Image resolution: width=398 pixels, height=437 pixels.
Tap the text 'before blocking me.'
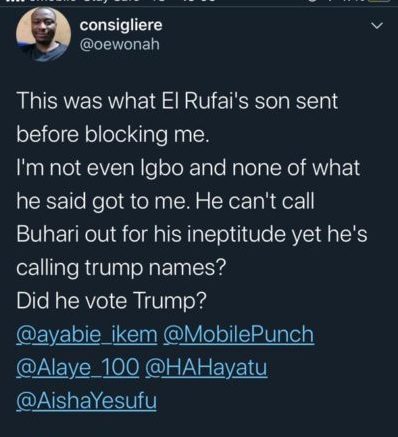tap(113, 135)
